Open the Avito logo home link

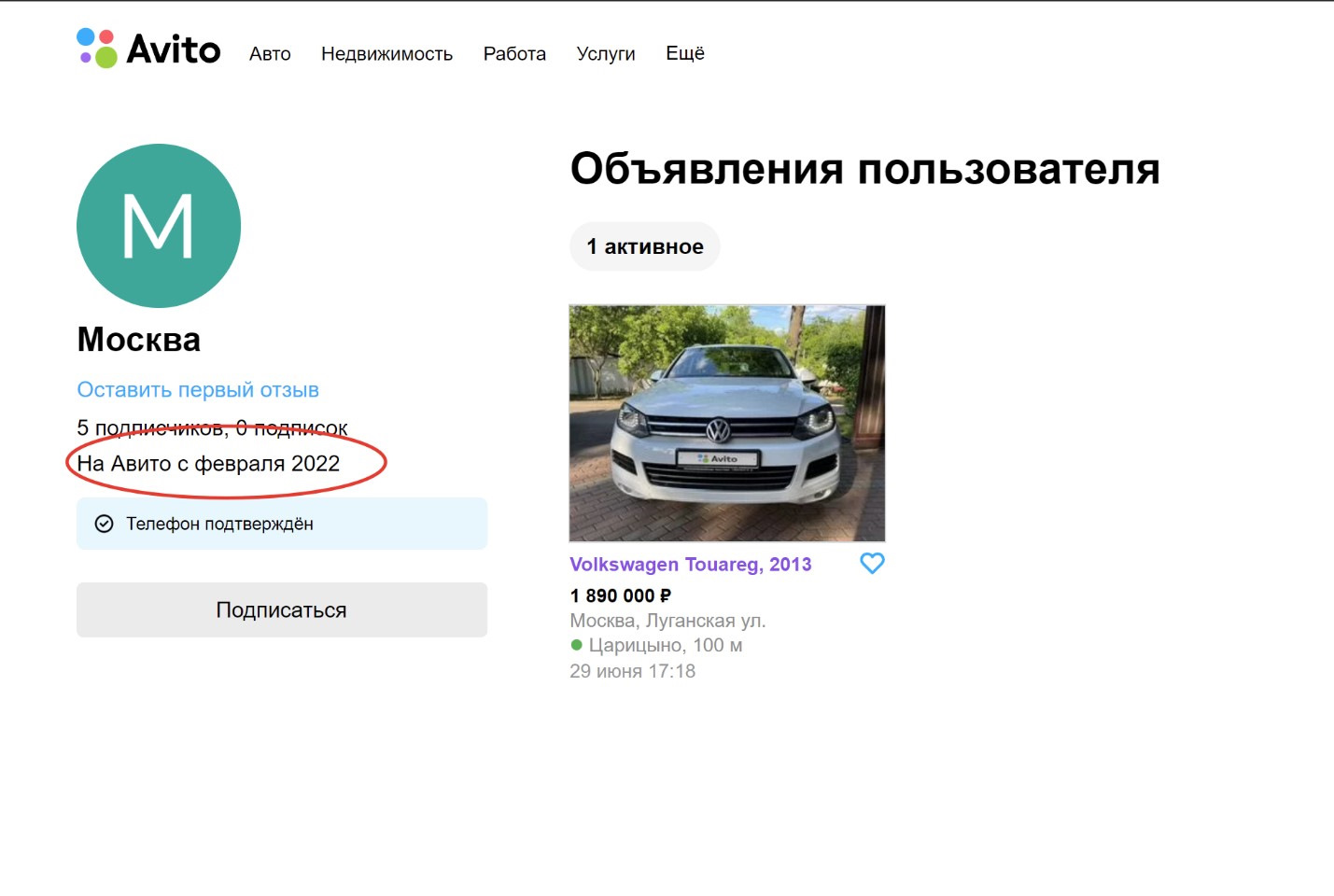[148, 49]
